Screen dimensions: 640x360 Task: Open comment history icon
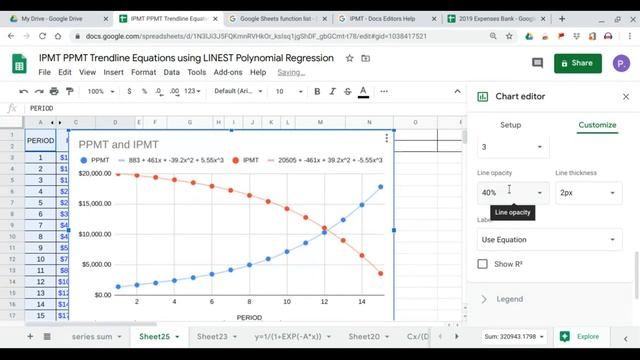click(x=538, y=63)
